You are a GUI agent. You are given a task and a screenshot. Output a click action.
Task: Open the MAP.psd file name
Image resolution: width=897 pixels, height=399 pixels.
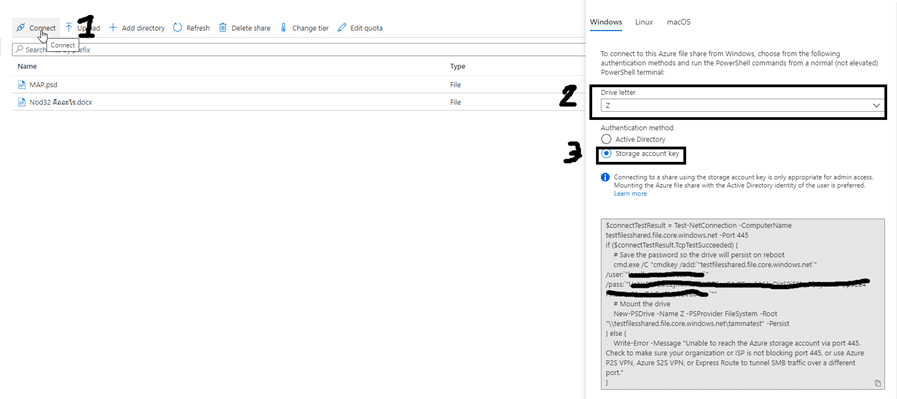43,85
